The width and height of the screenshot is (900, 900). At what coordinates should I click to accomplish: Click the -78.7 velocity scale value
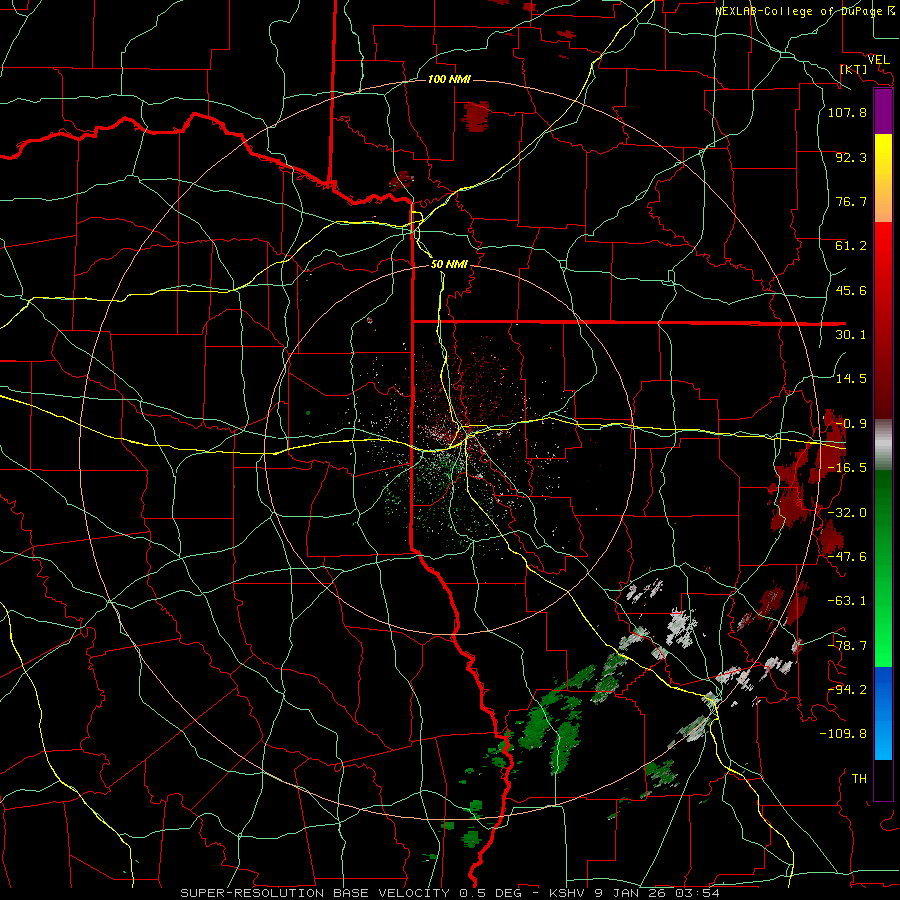pyautogui.click(x=847, y=646)
